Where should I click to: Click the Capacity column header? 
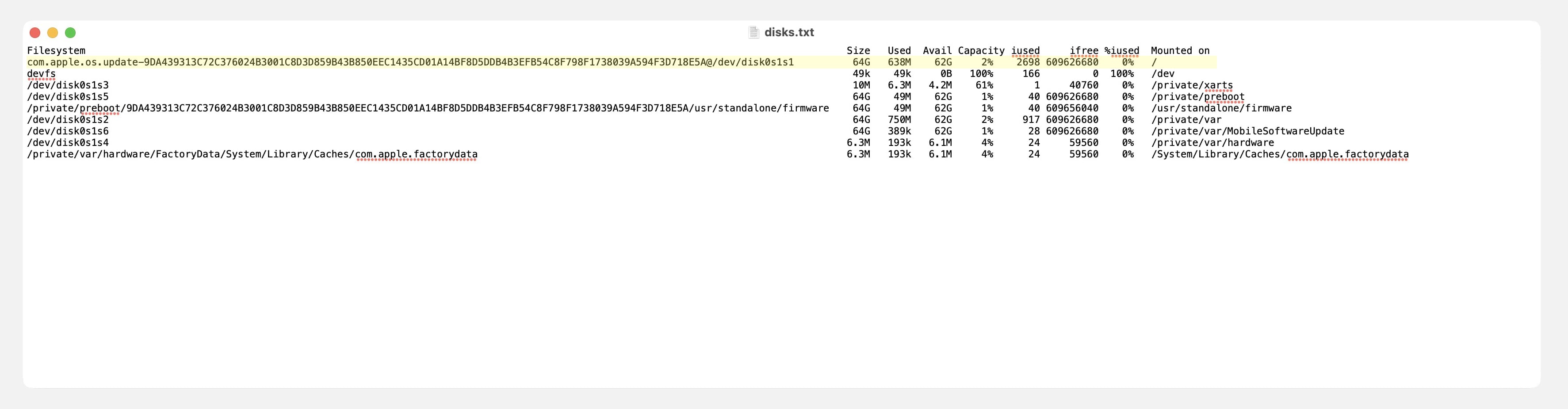981,50
